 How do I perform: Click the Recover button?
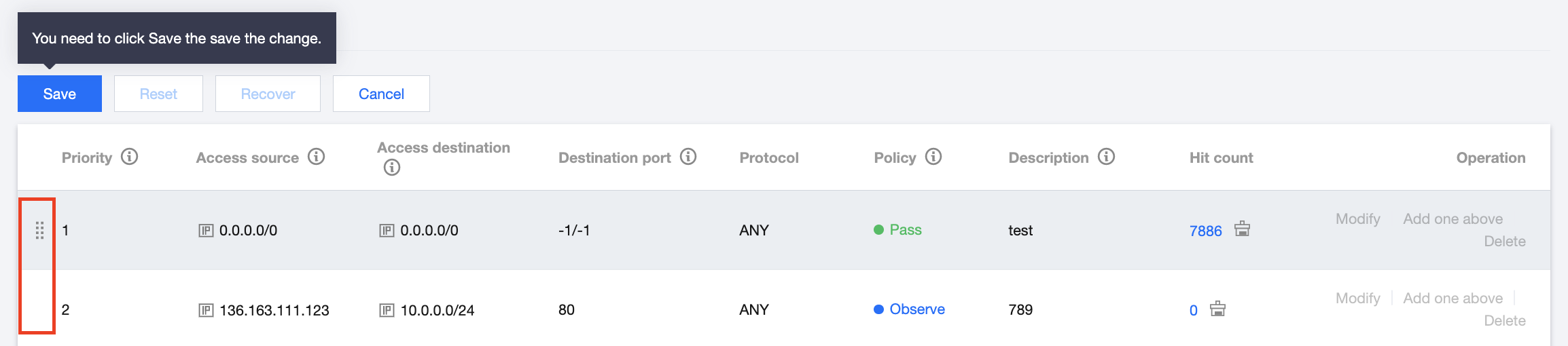(268, 94)
